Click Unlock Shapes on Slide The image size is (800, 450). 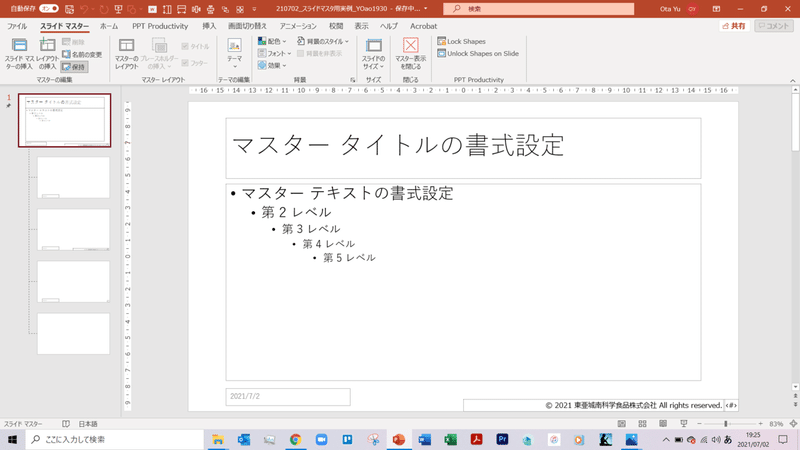pyautogui.click(x=478, y=54)
